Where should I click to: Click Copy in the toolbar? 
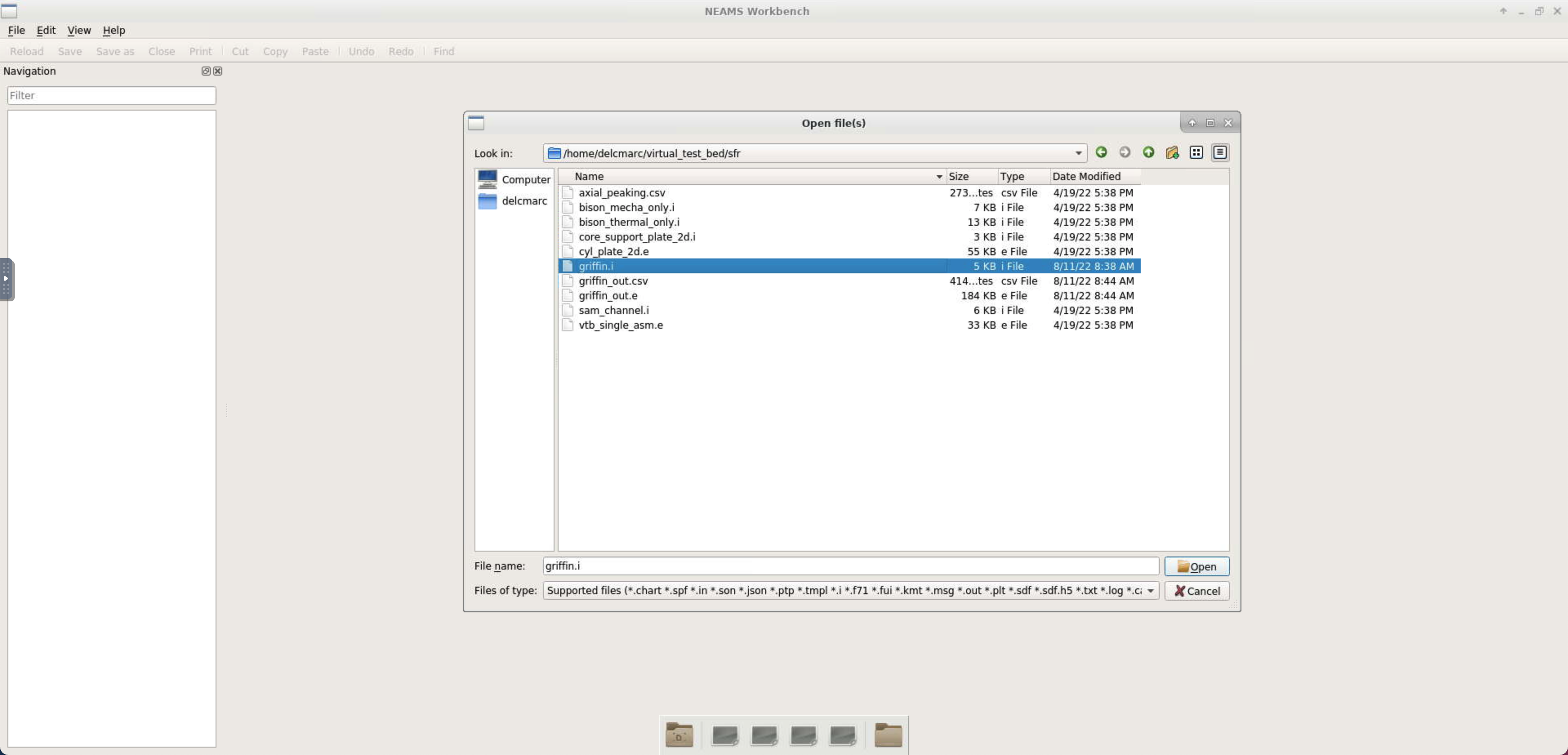coord(274,51)
